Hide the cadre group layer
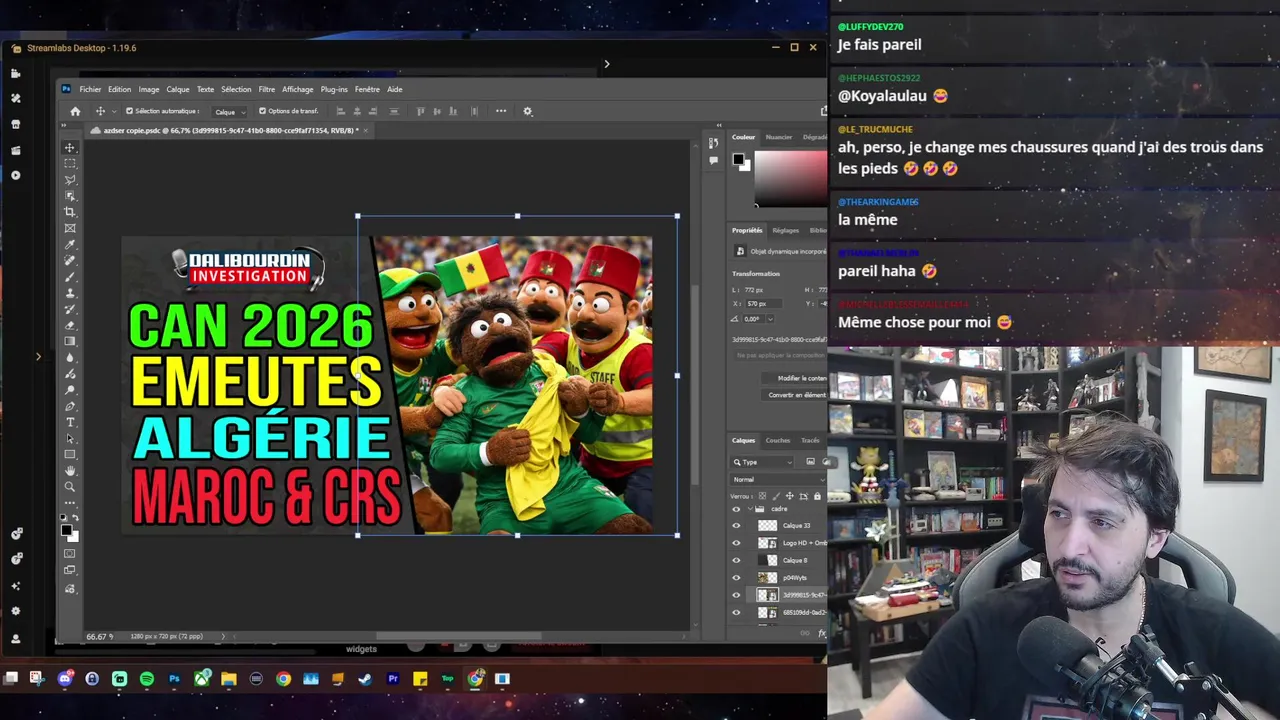Image resolution: width=1280 pixels, height=720 pixels. pyautogui.click(x=737, y=509)
